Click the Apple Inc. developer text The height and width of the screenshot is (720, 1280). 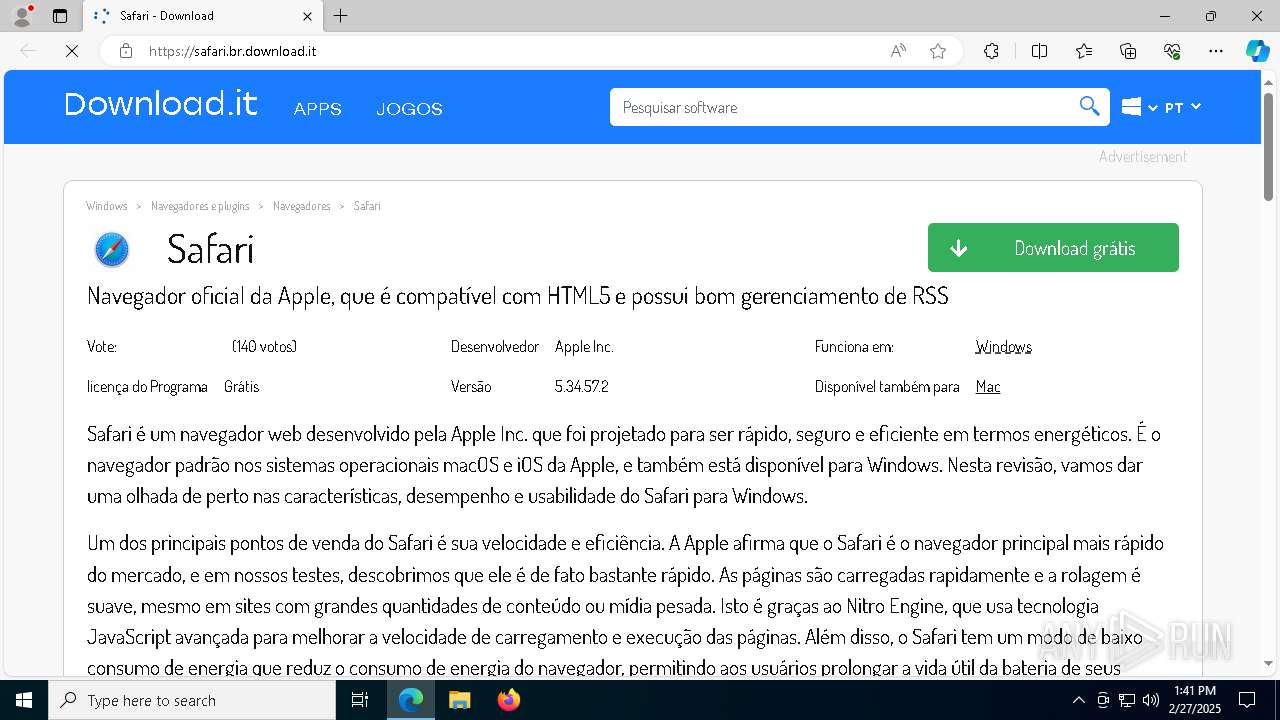(x=584, y=346)
